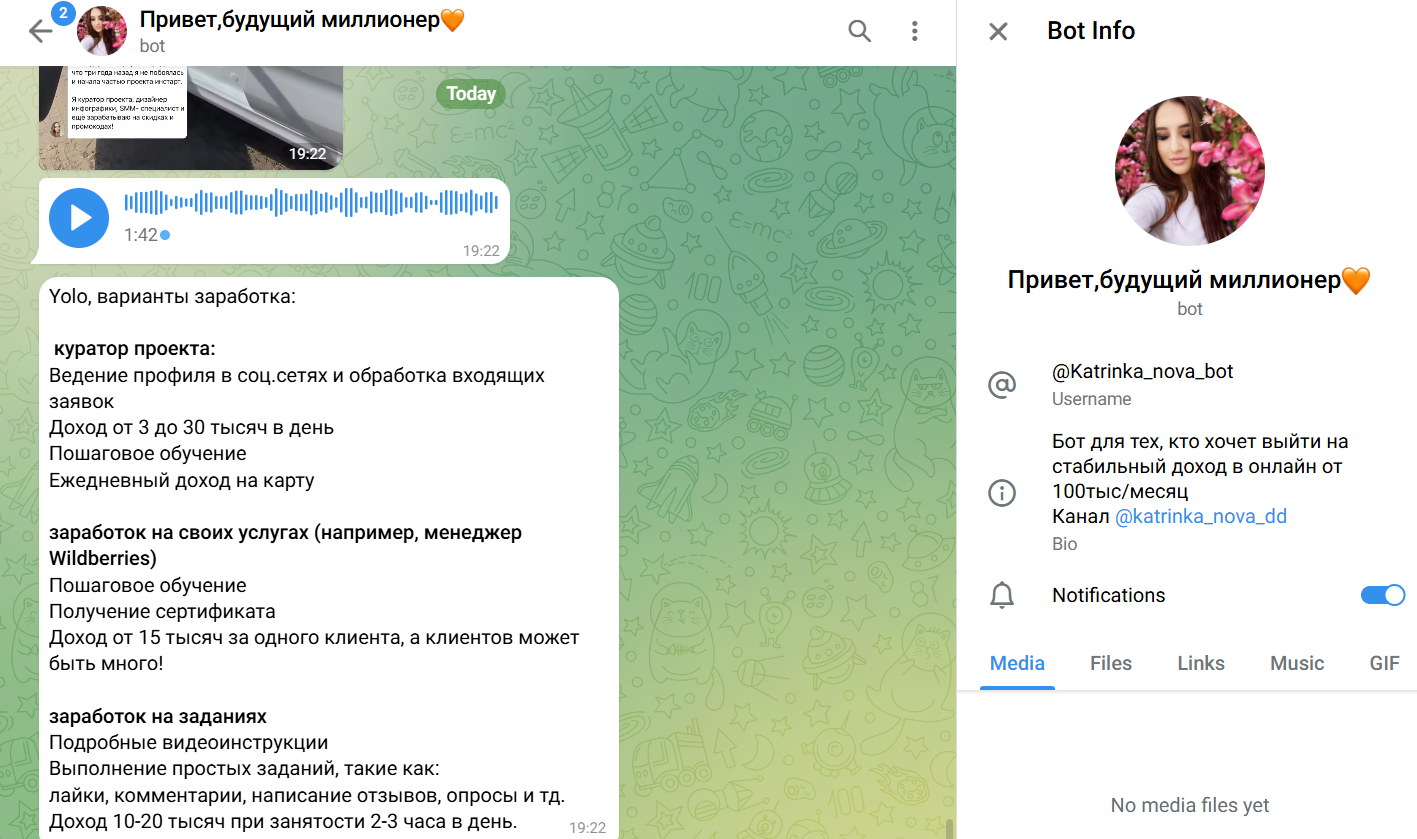Open search in this chat
This screenshot has height=839, width=1417.
coord(860,31)
